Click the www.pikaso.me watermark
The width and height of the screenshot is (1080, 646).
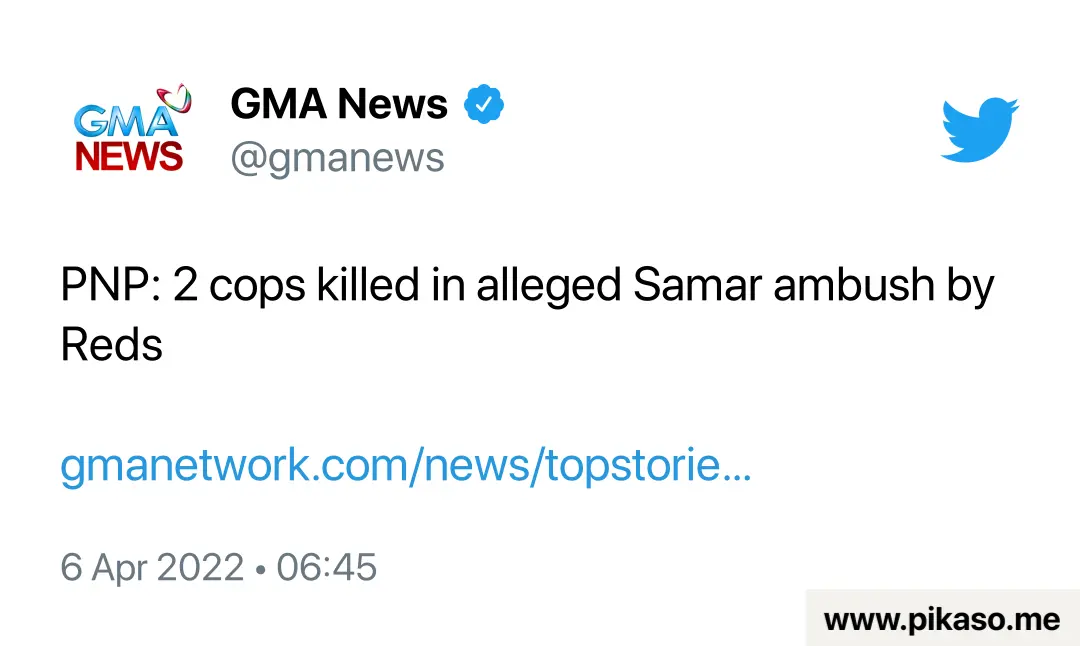click(942, 619)
